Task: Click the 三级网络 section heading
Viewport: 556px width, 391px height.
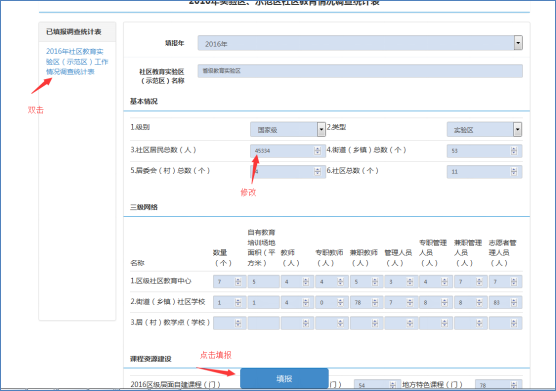Action: (144, 207)
